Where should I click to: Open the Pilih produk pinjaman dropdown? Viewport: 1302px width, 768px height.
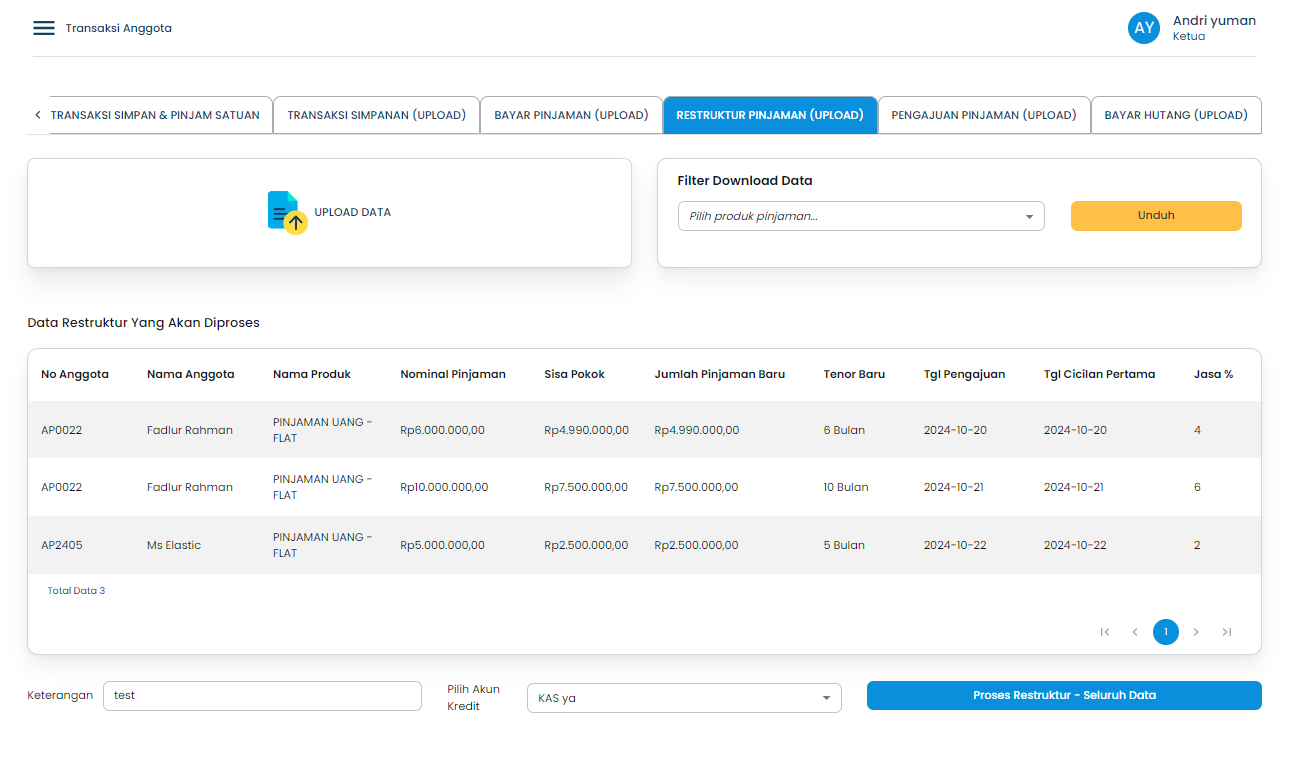coord(860,216)
